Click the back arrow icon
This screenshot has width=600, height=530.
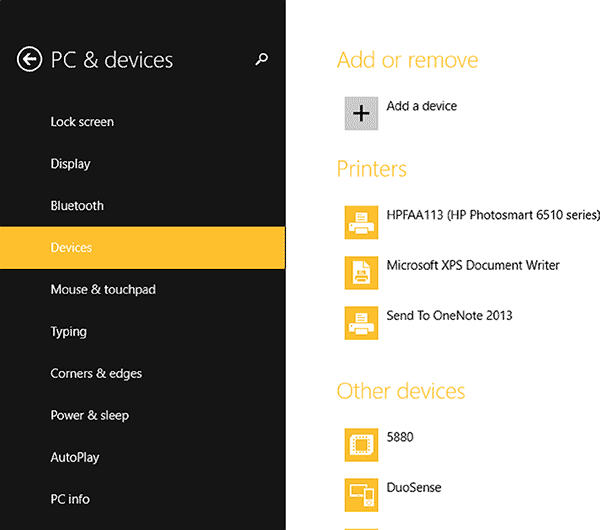[29, 60]
